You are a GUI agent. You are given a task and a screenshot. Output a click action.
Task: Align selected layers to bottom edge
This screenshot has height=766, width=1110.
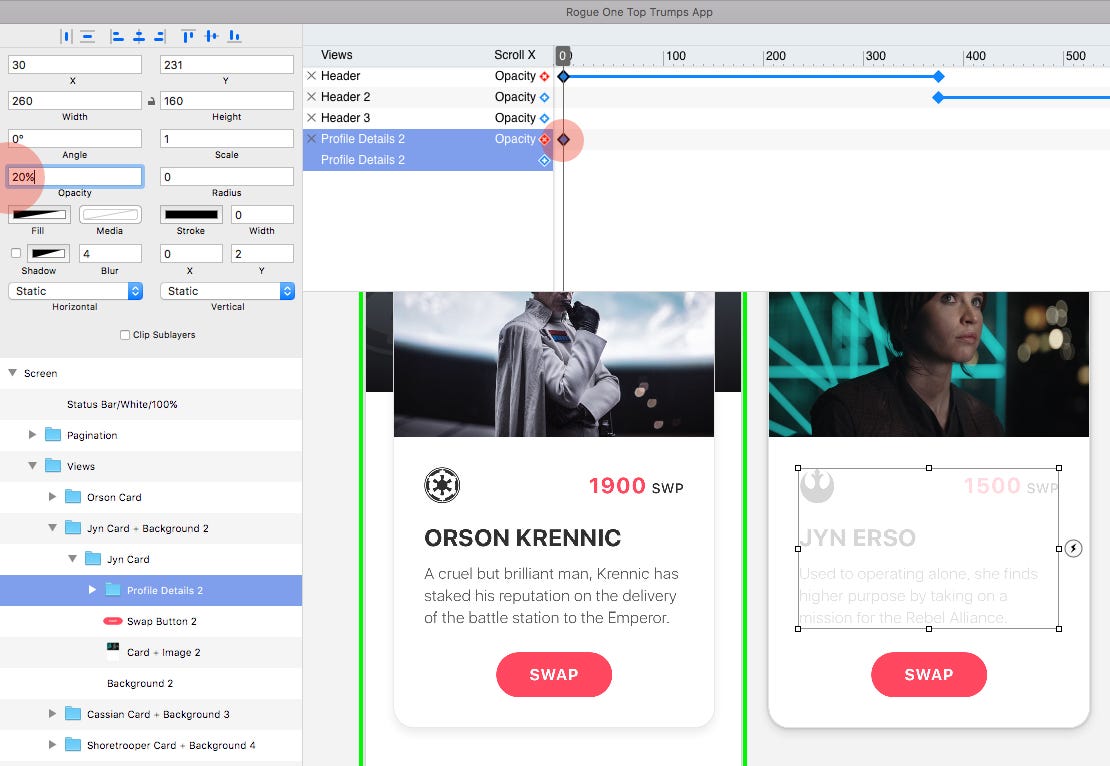pyautogui.click(x=234, y=36)
